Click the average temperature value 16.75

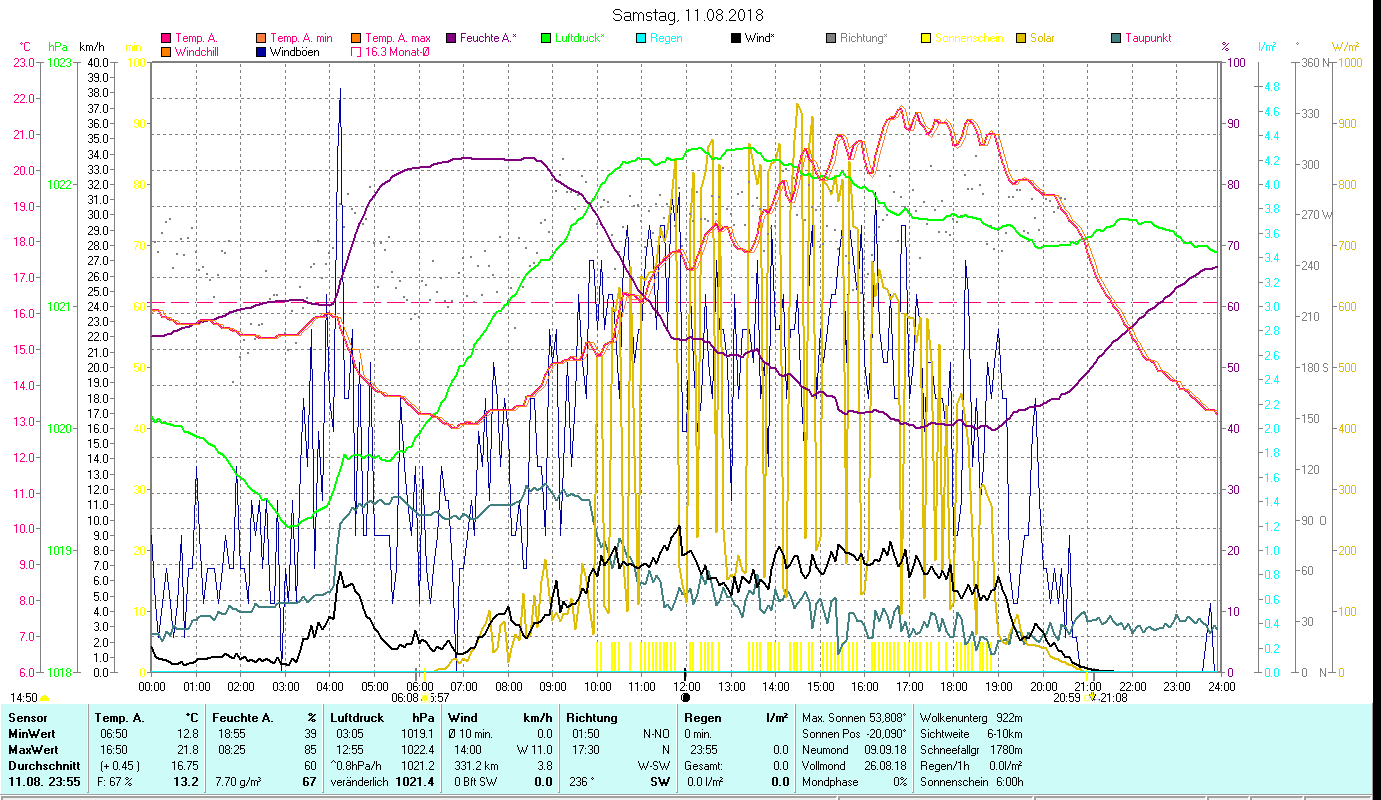[x=186, y=766]
